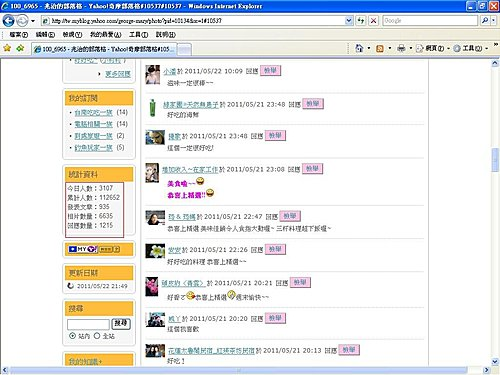Report the comment posted 2011/05/22 10:09

[x=270, y=70]
